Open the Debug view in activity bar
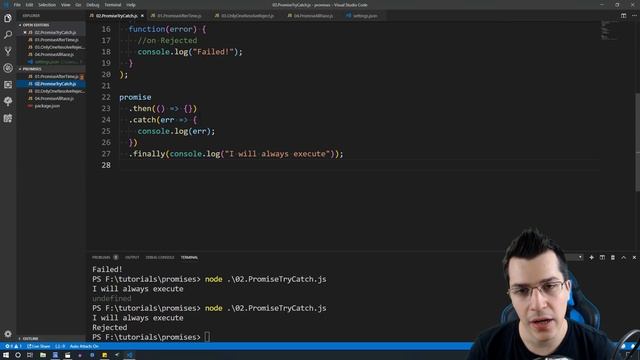Image resolution: width=640 pixels, height=360 pixels. tap(8, 68)
